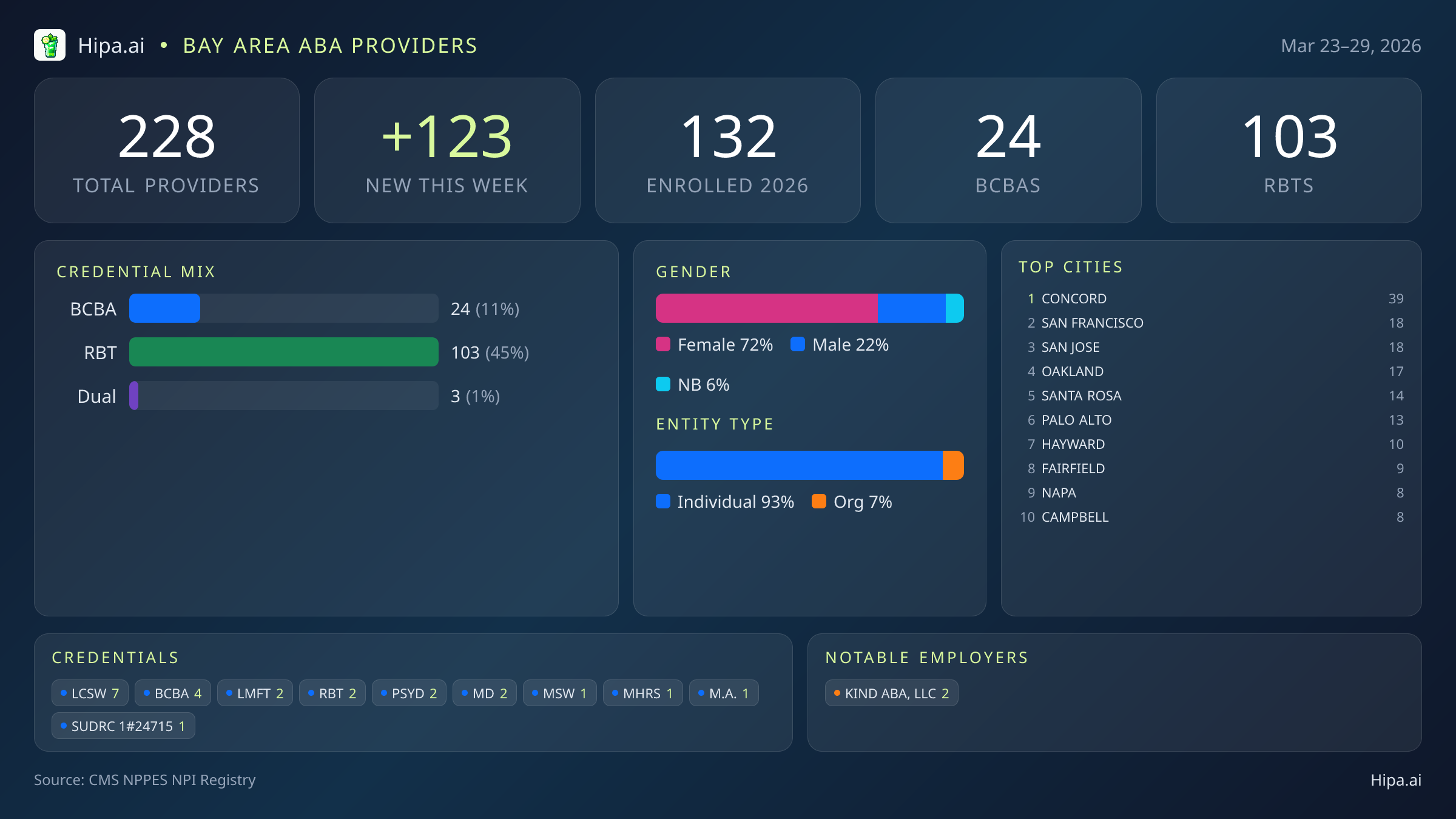Click the Mar 23–29, 2026 date range
The width and height of the screenshot is (1456, 819).
pyautogui.click(x=1350, y=46)
